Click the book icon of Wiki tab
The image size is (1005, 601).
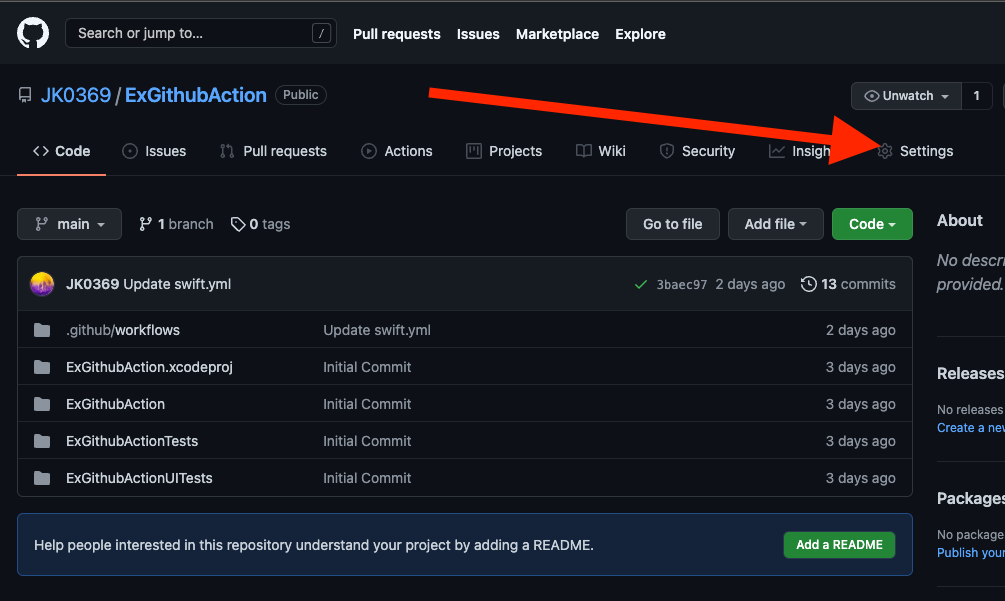point(584,151)
